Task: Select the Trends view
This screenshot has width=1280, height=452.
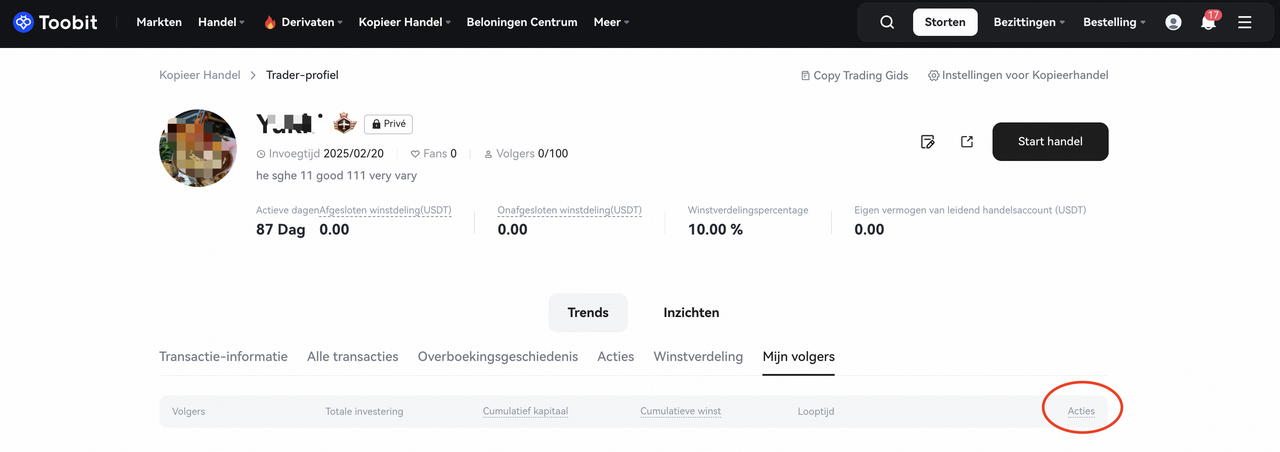Action: pyautogui.click(x=588, y=313)
